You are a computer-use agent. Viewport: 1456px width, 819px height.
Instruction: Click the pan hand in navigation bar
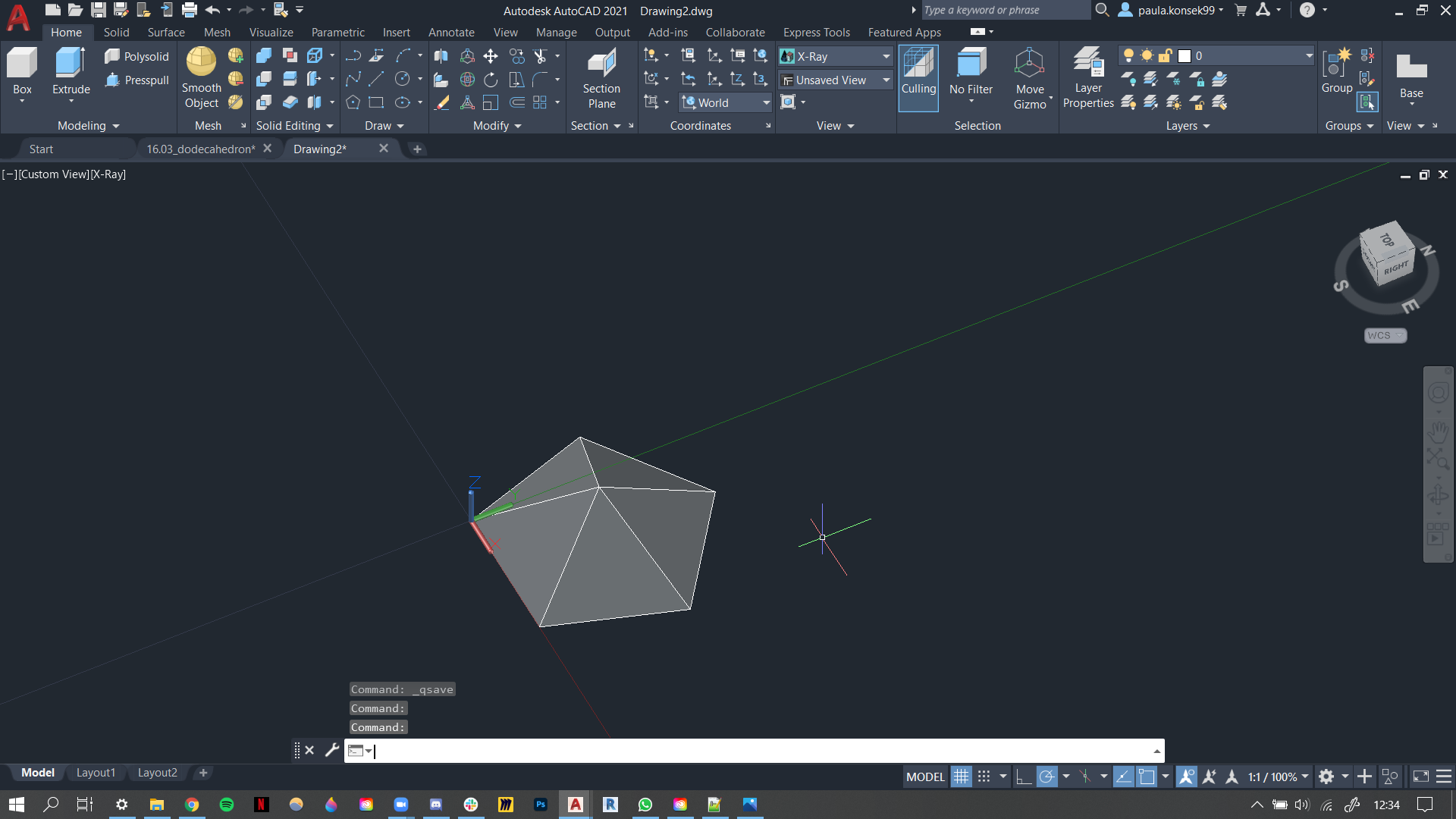pos(1438,434)
